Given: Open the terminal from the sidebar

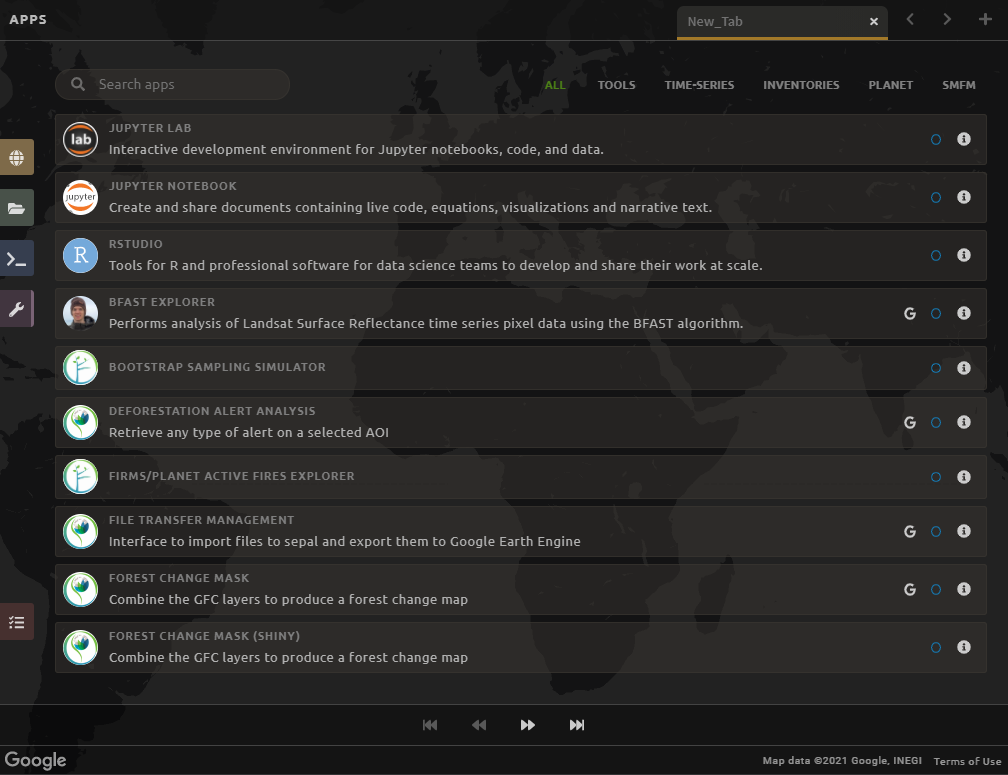Looking at the screenshot, I should tap(16, 258).
